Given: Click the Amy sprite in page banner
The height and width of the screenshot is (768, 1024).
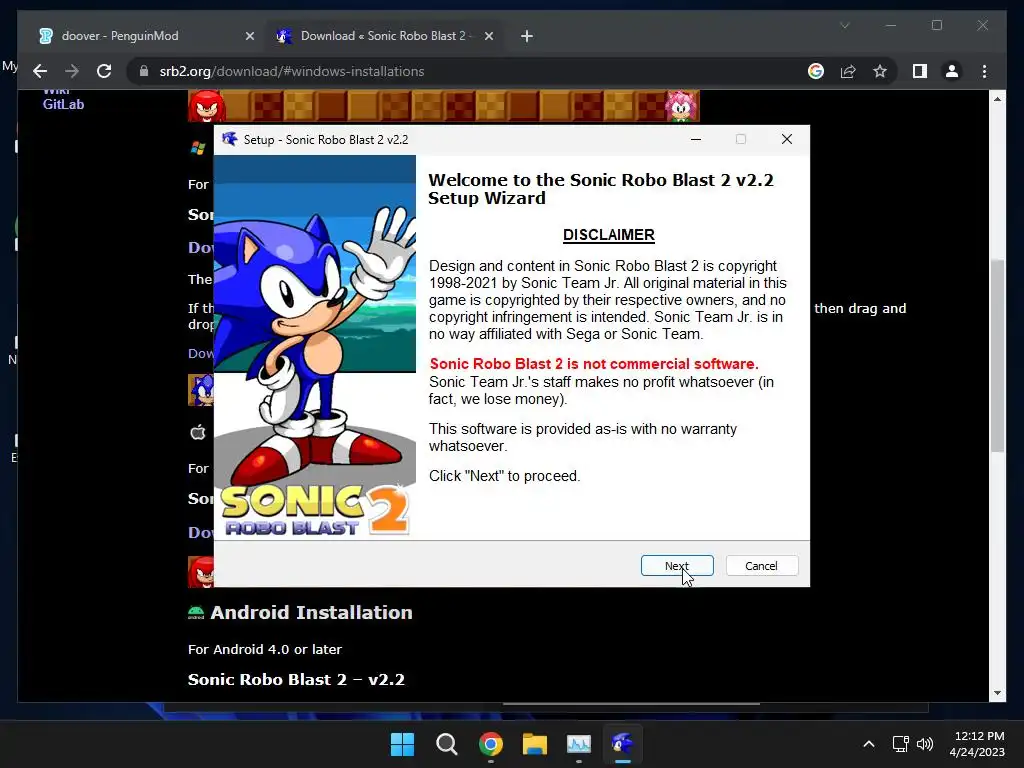Looking at the screenshot, I should coord(681,106).
